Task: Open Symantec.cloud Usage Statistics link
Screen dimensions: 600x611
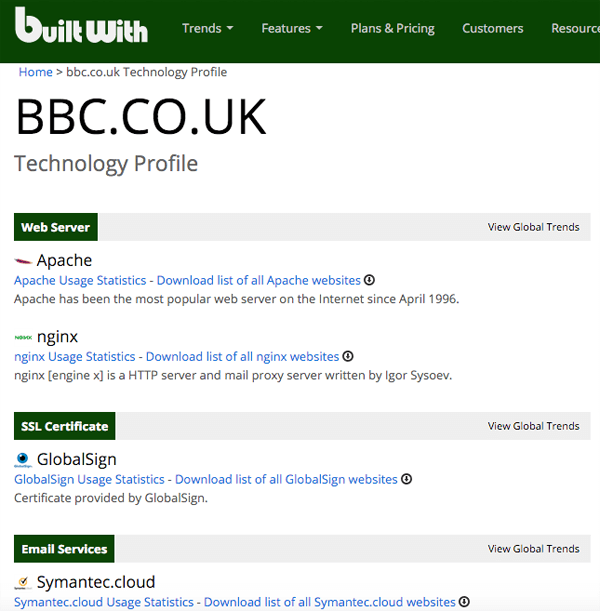Action: (104, 602)
